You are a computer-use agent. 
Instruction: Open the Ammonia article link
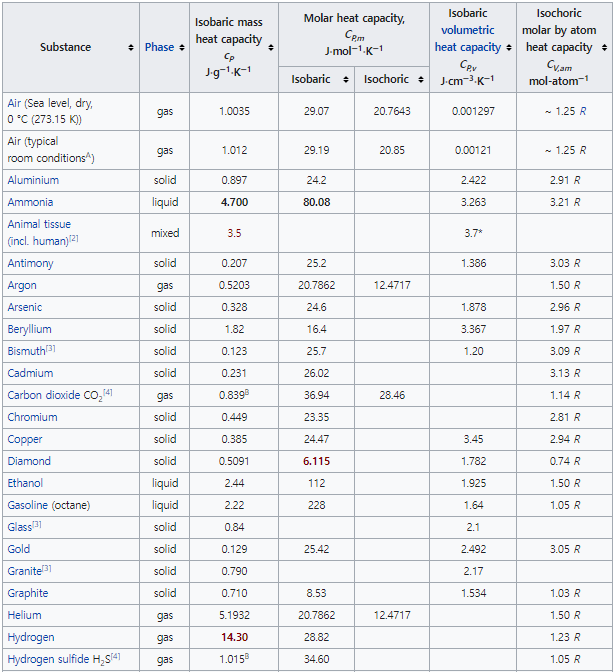pos(30,202)
